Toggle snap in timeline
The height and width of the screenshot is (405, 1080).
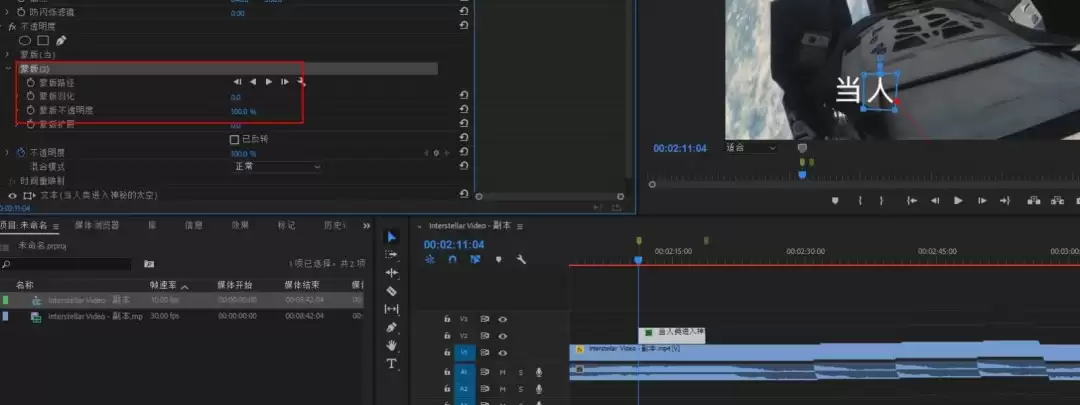click(453, 260)
